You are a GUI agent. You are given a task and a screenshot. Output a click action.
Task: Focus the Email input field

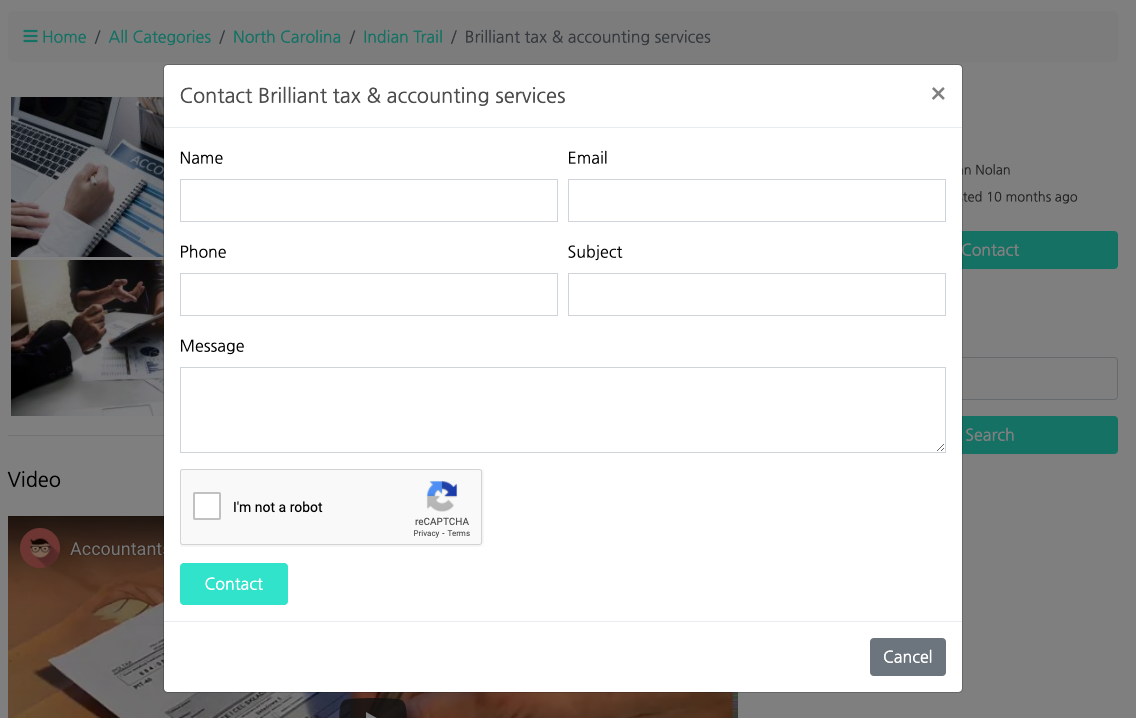point(756,200)
